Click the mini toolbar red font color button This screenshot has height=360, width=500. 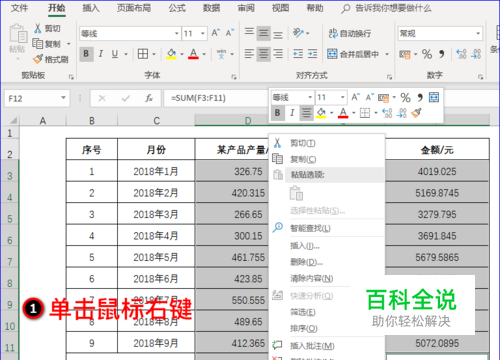(x=343, y=113)
